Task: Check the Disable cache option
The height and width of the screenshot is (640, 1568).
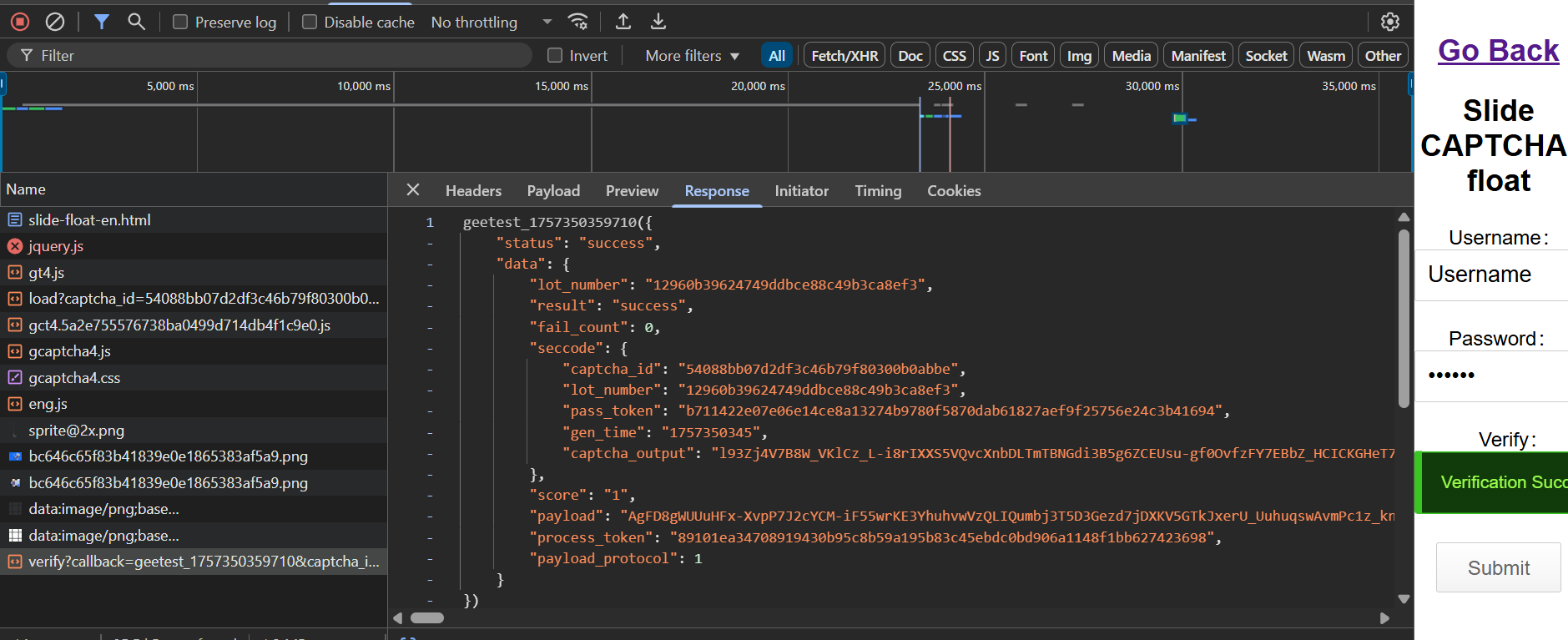Action: coord(310,23)
